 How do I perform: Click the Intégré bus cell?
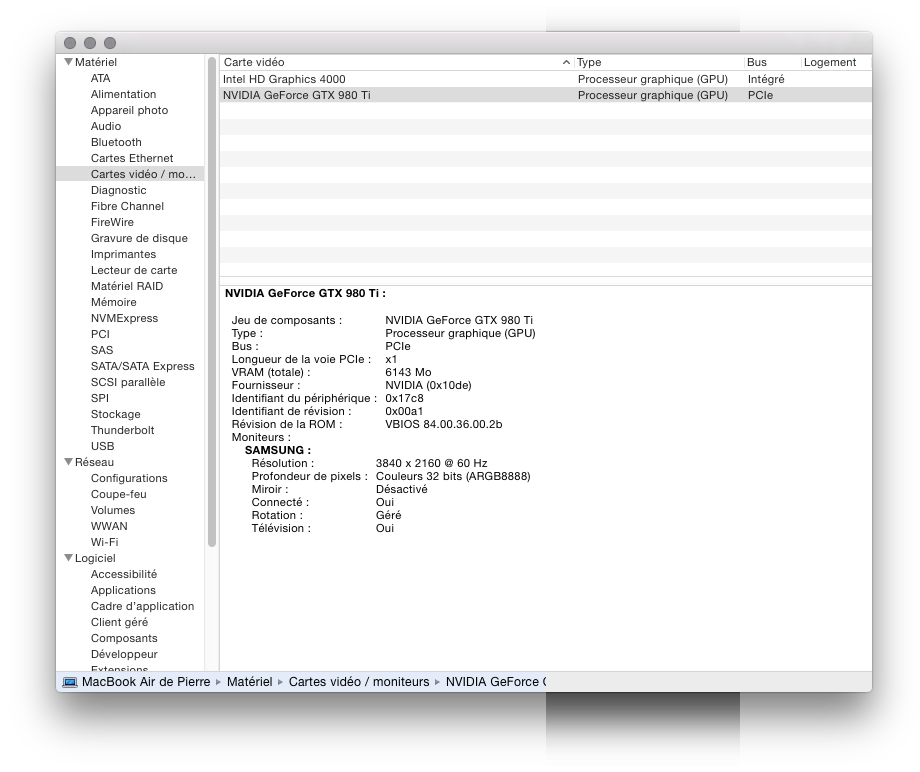766,79
